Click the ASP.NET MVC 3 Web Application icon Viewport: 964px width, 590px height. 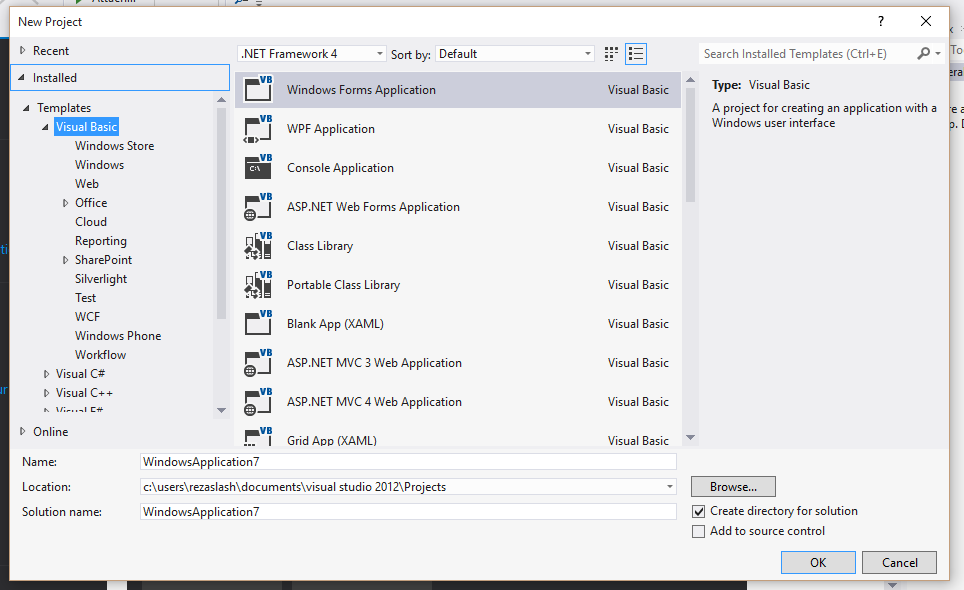click(x=258, y=363)
